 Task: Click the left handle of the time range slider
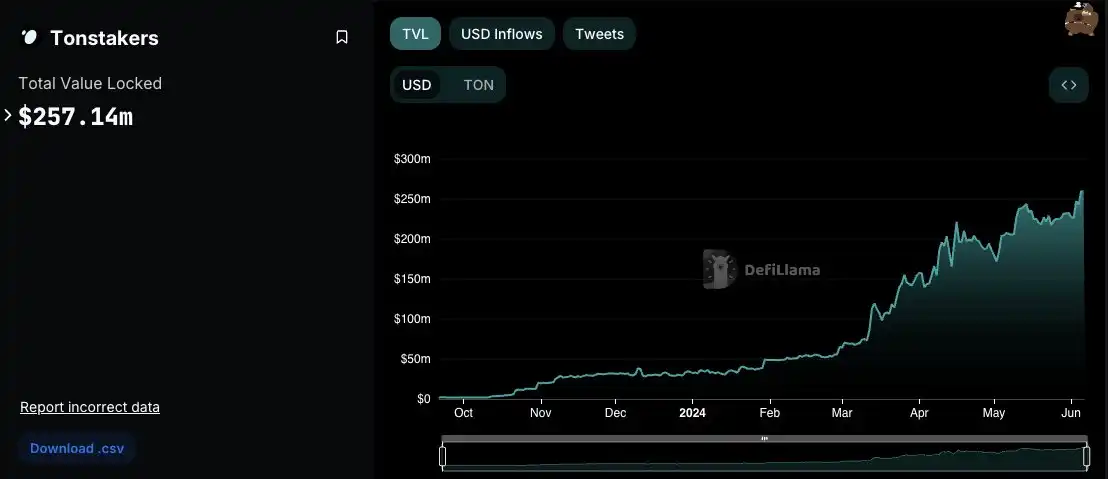pos(442,456)
